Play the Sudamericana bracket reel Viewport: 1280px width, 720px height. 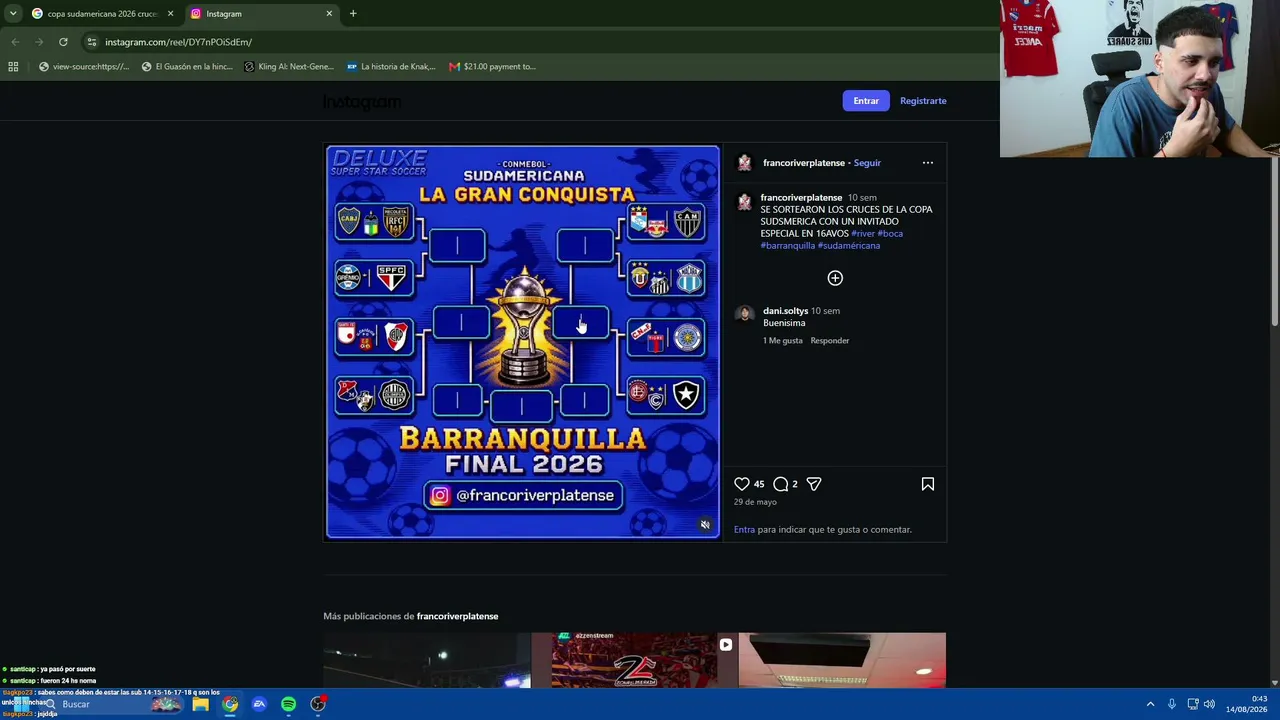[522, 342]
